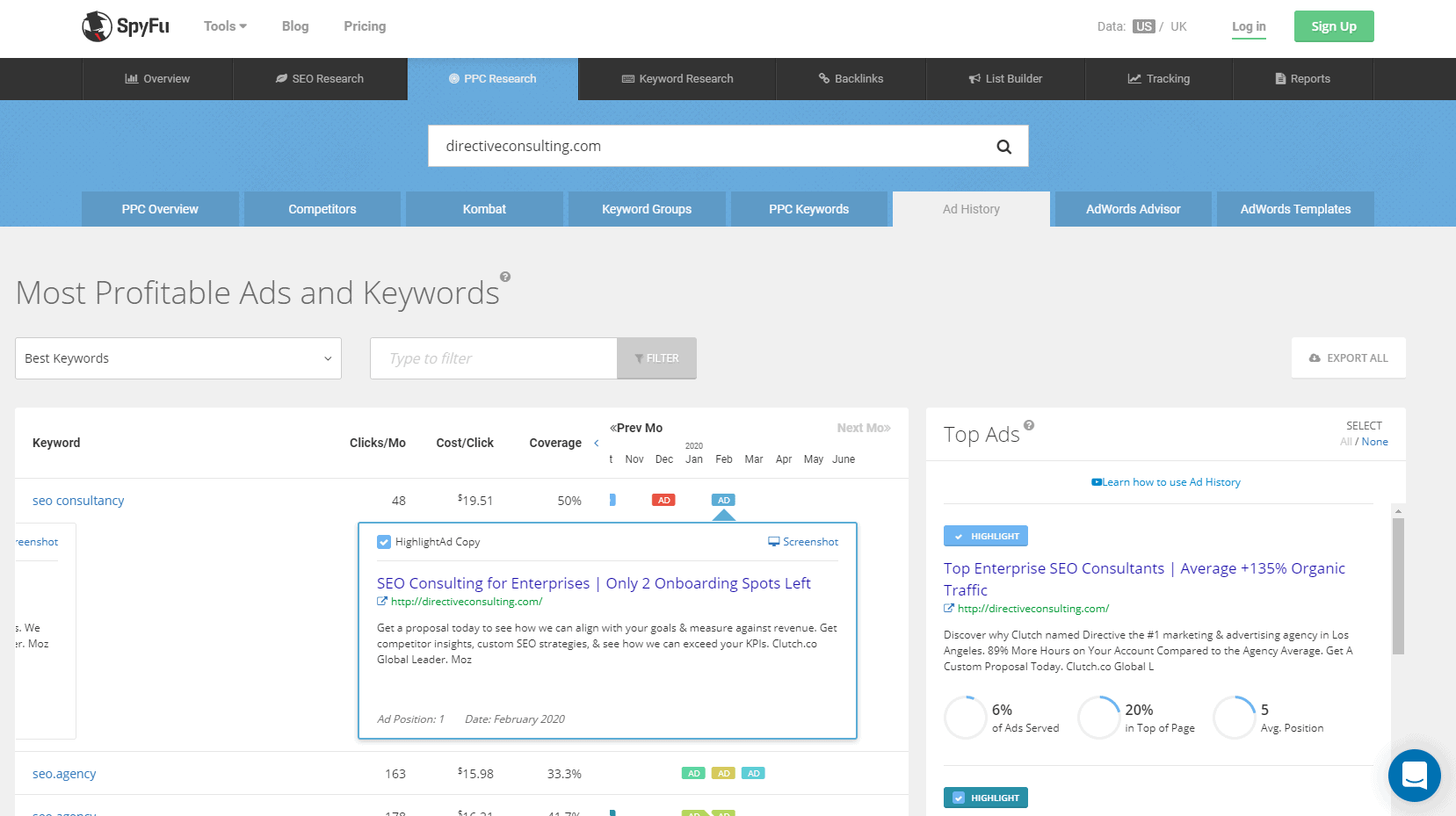
Task: Click red AD marker in seo consultancy row
Action: tap(663, 500)
